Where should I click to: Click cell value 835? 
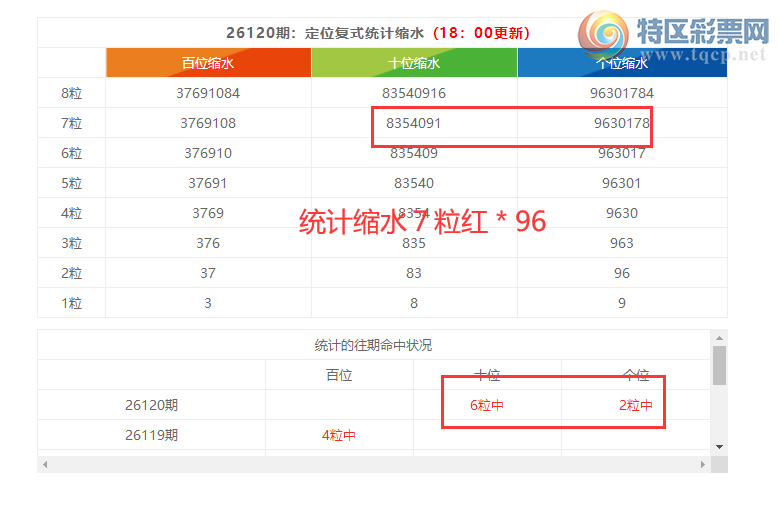(x=414, y=243)
